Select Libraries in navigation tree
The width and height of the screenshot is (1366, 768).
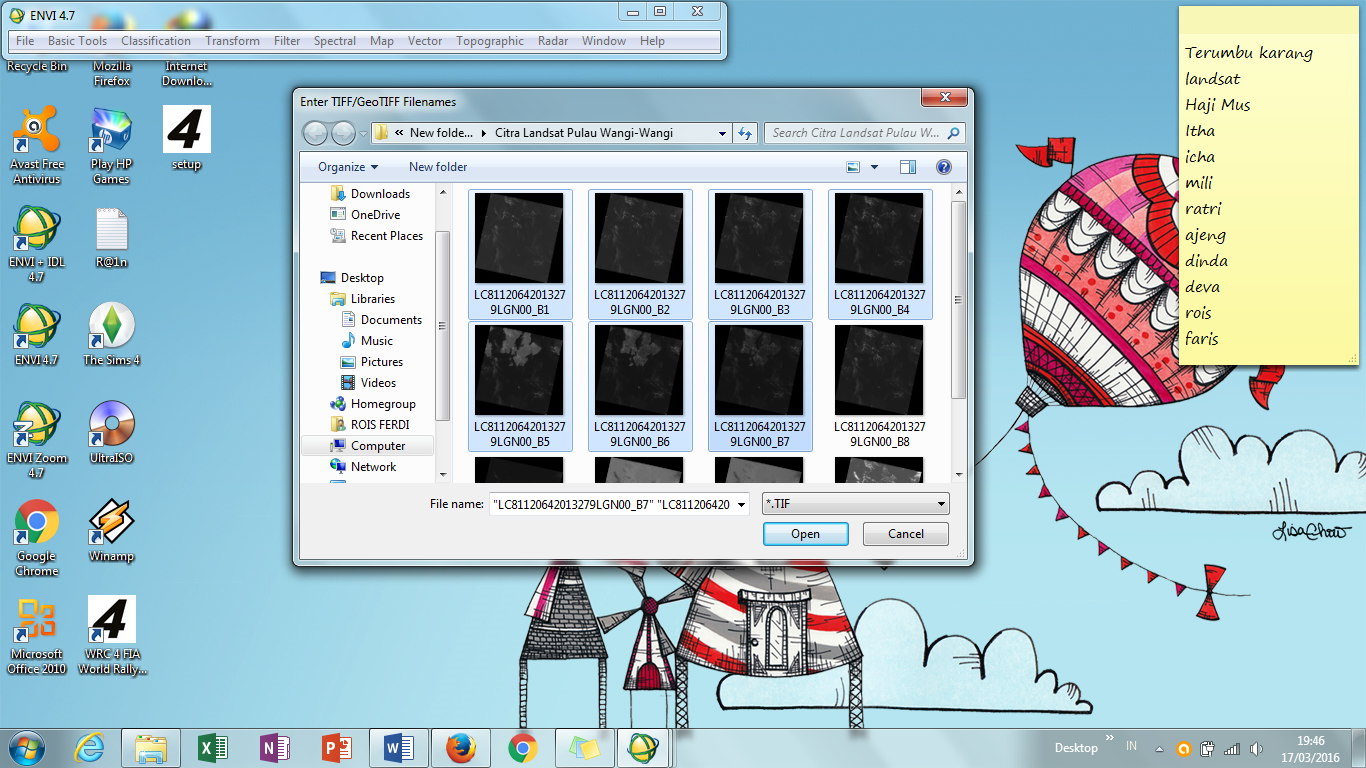[372, 299]
